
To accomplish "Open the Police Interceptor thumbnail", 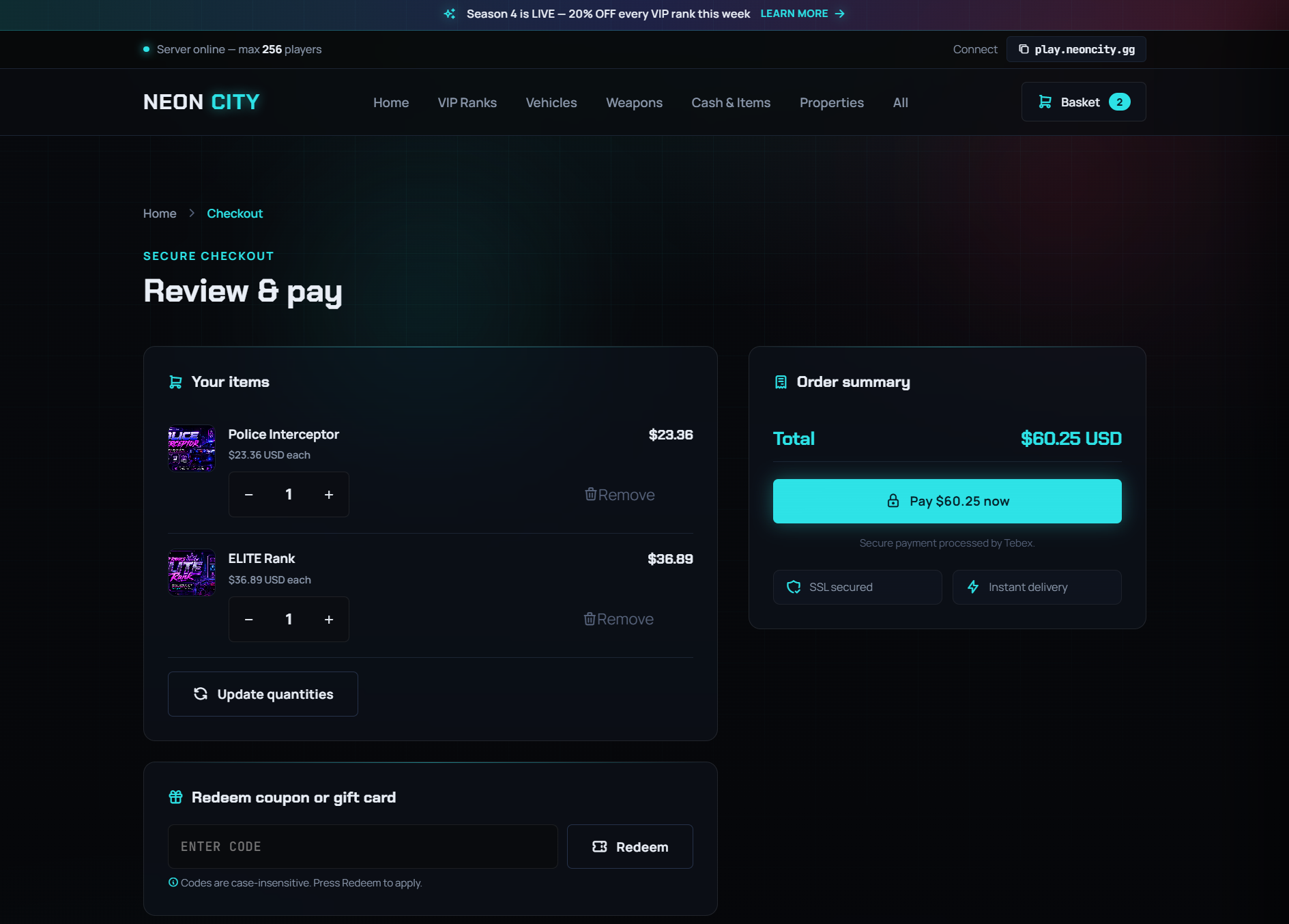I will [192, 448].
